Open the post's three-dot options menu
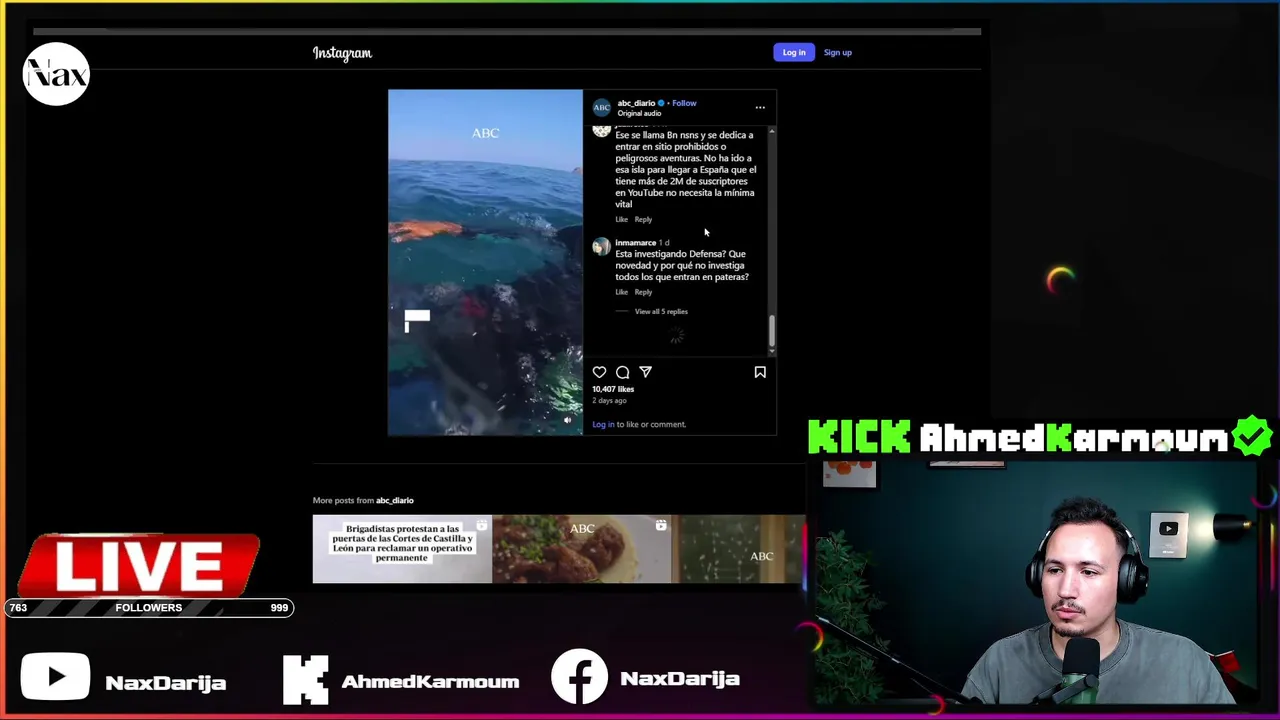This screenshot has height=720, width=1280. (760, 107)
